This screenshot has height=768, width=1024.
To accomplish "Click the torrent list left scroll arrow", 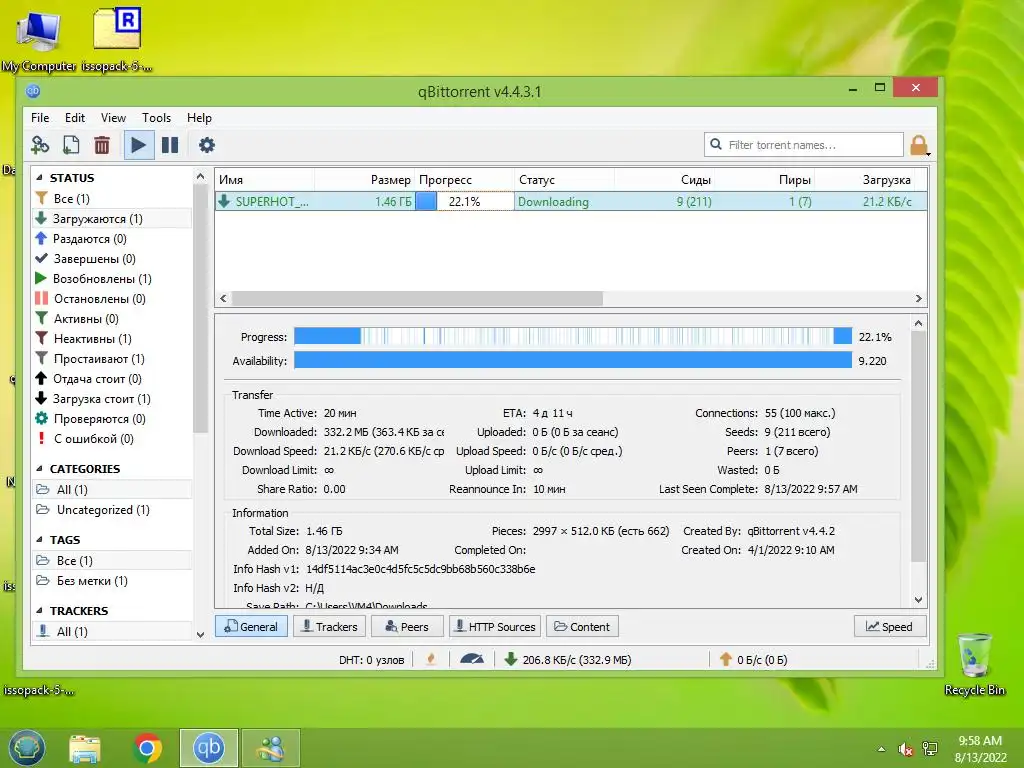I will (223, 298).
